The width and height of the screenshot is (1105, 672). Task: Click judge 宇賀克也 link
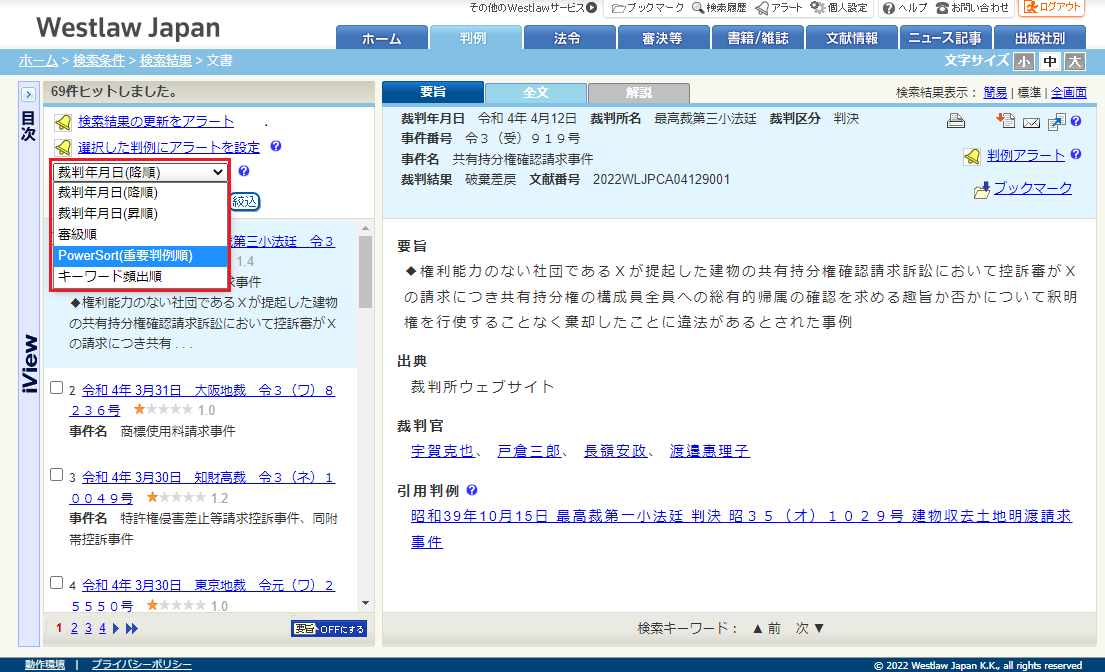pos(443,451)
